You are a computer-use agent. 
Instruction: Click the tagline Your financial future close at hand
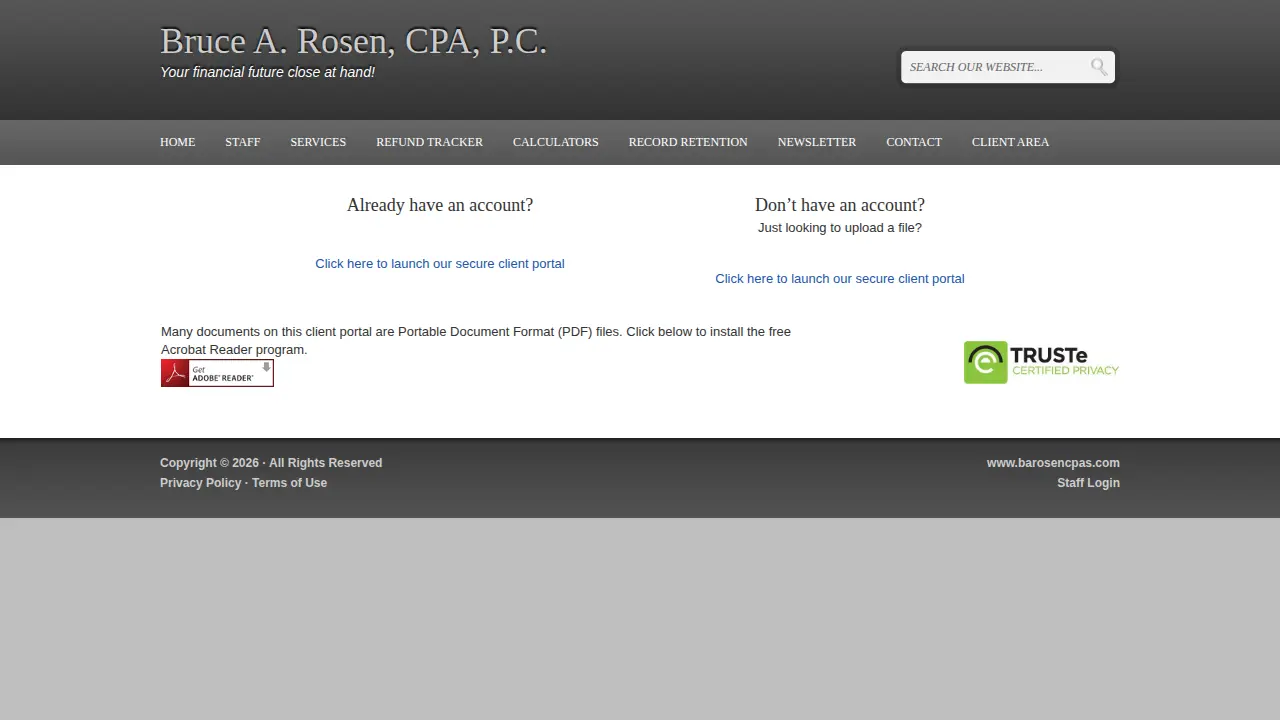pyautogui.click(x=267, y=72)
